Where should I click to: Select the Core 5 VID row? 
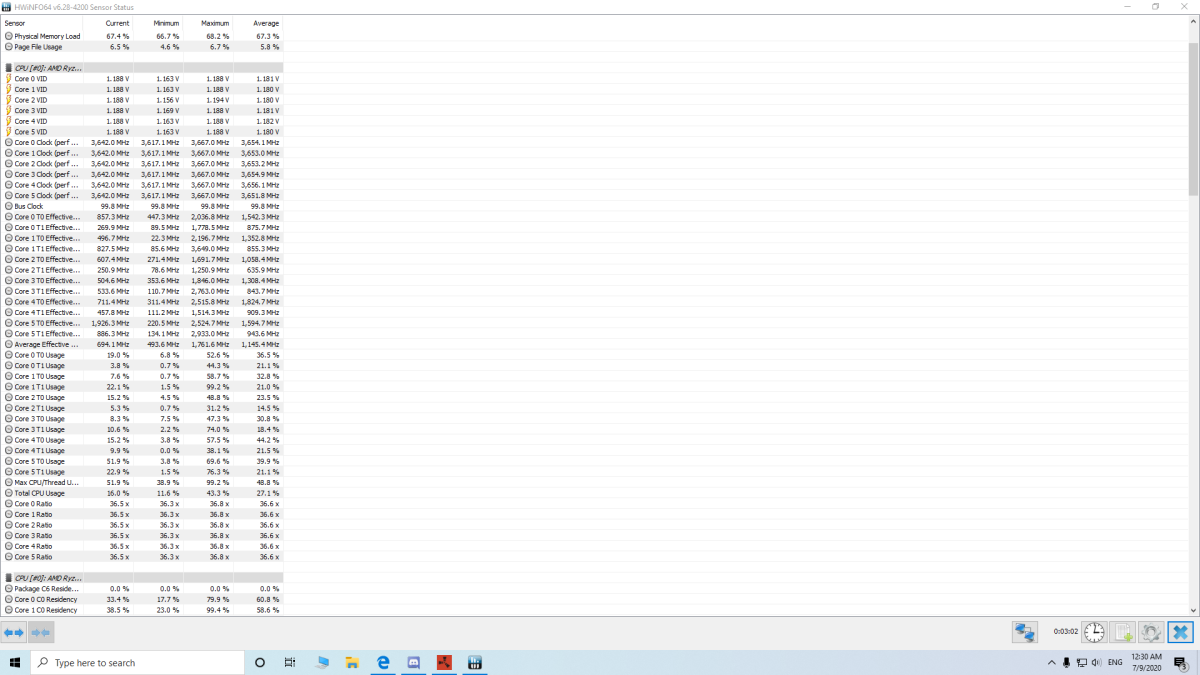142,131
